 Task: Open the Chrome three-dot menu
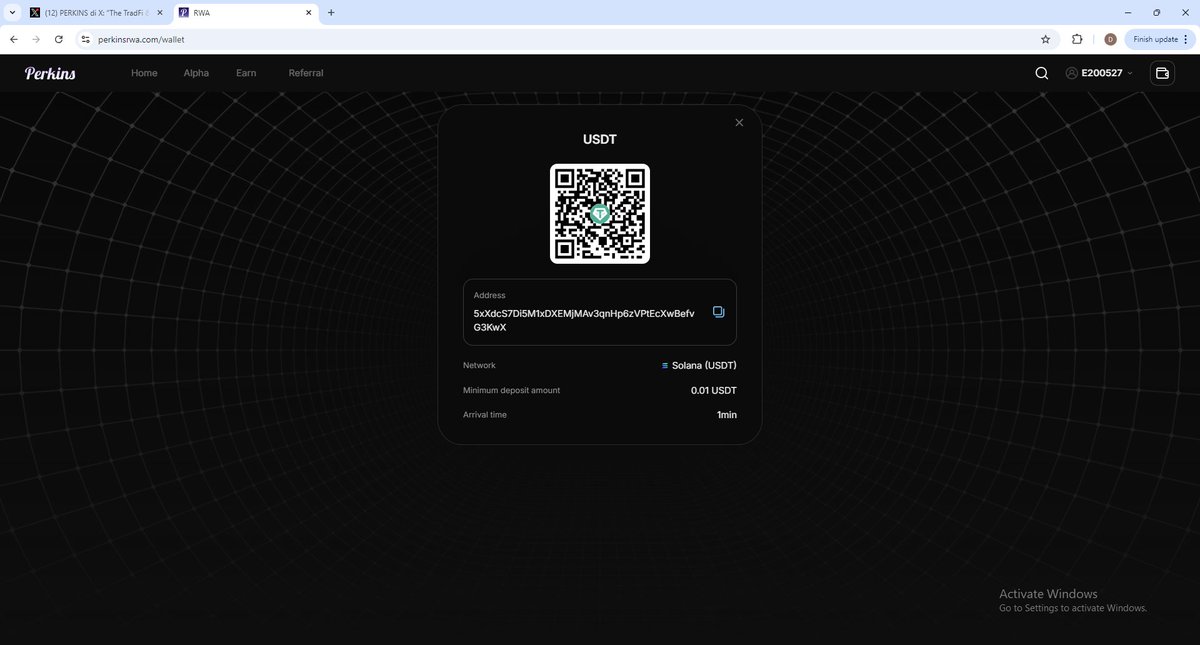[1186, 39]
